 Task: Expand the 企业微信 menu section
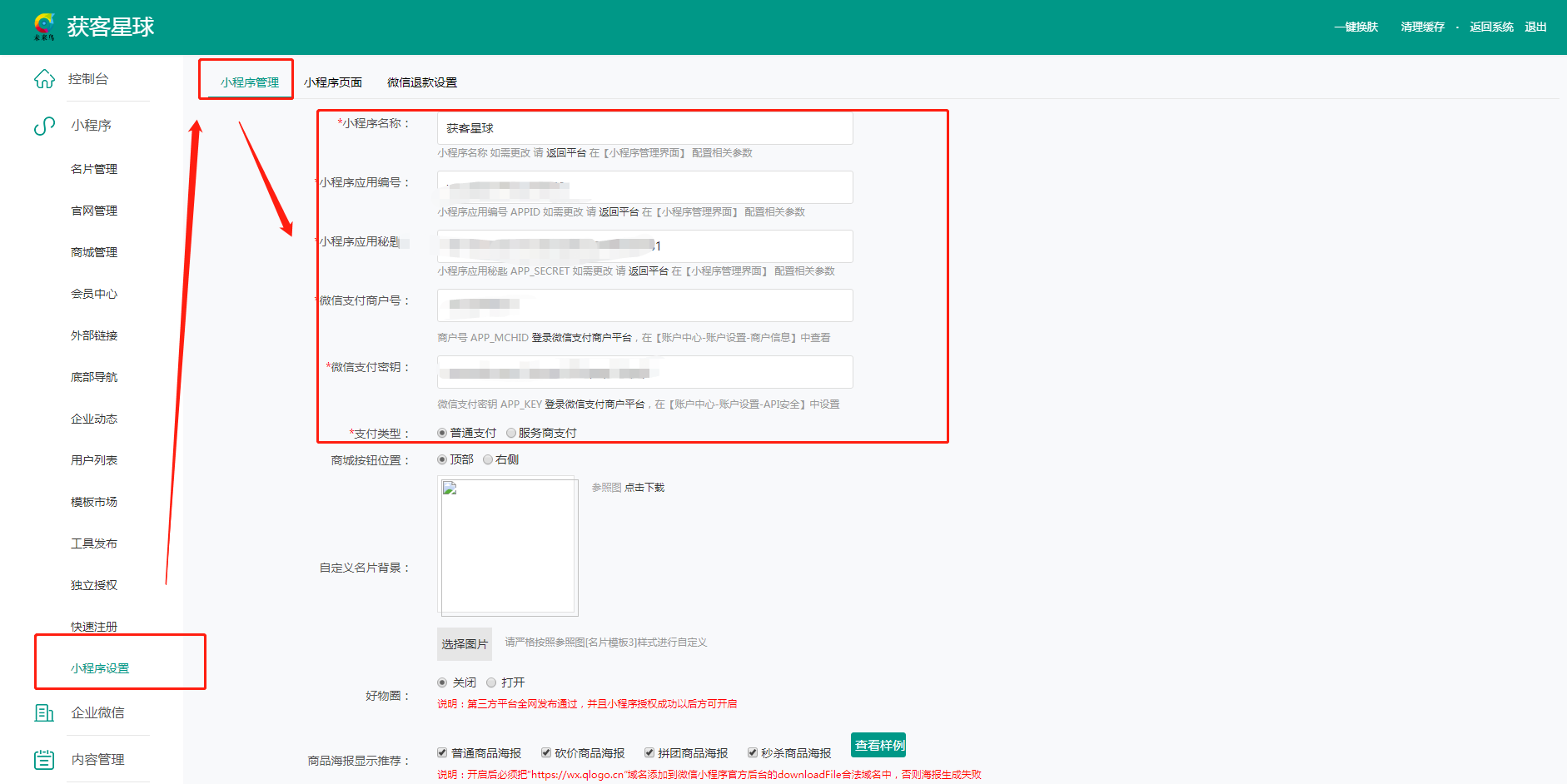[97, 713]
